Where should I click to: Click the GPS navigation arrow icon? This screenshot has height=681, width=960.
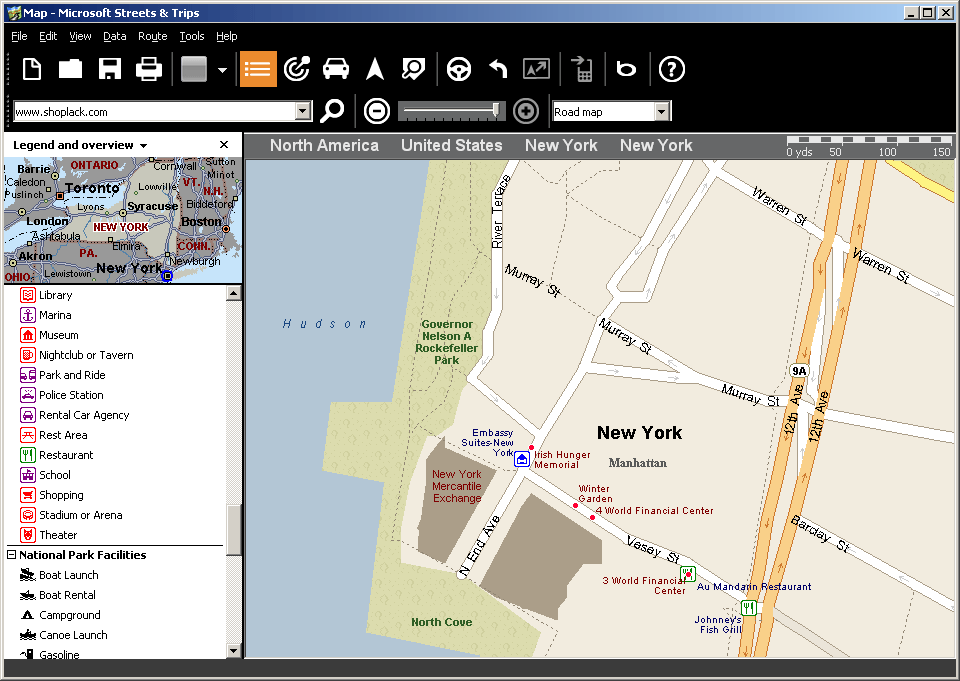(x=375, y=69)
